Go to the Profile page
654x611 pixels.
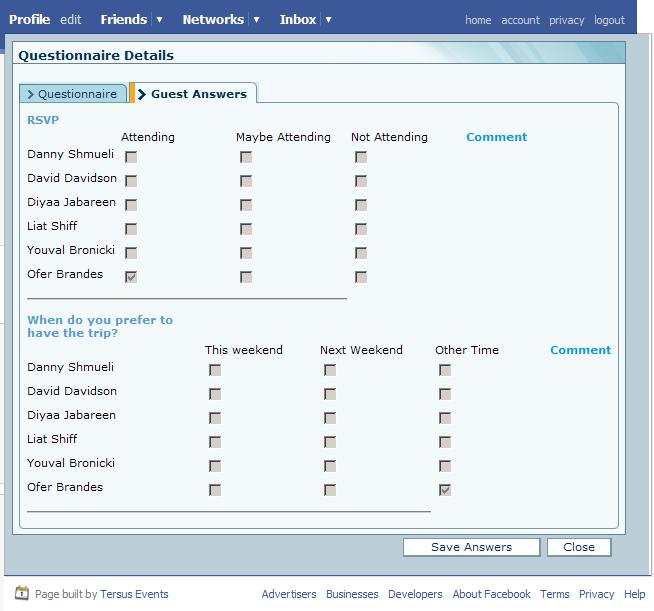[29, 19]
